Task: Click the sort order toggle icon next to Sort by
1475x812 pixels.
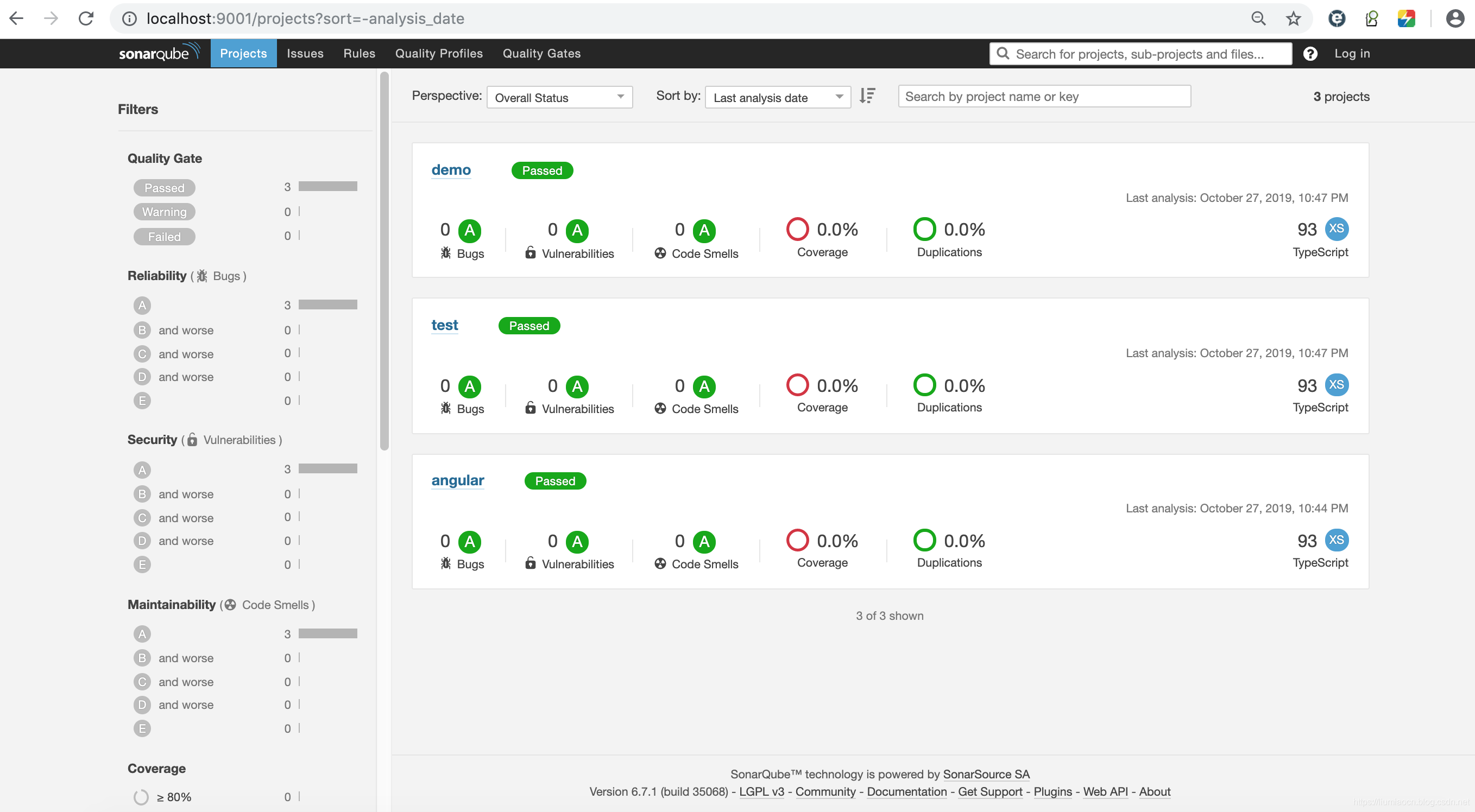Action: pos(867,96)
